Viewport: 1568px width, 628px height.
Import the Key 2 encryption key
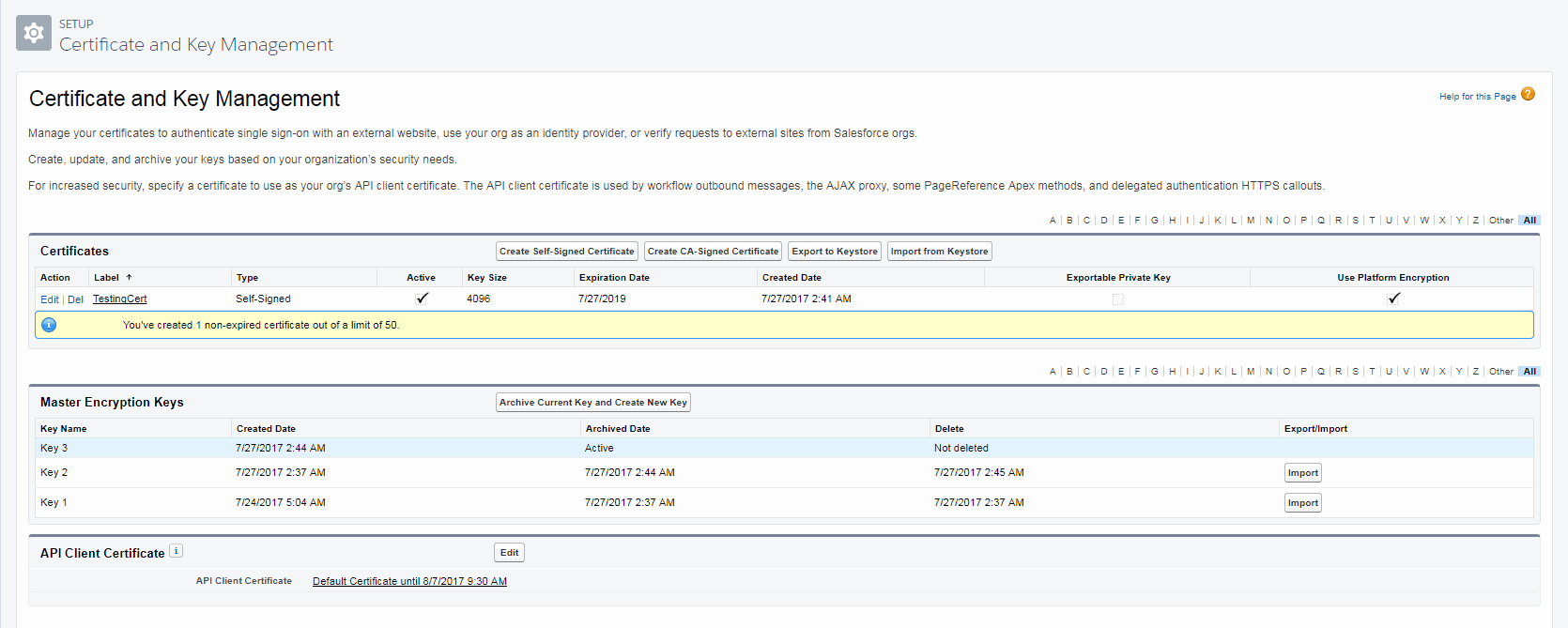[x=1302, y=473]
